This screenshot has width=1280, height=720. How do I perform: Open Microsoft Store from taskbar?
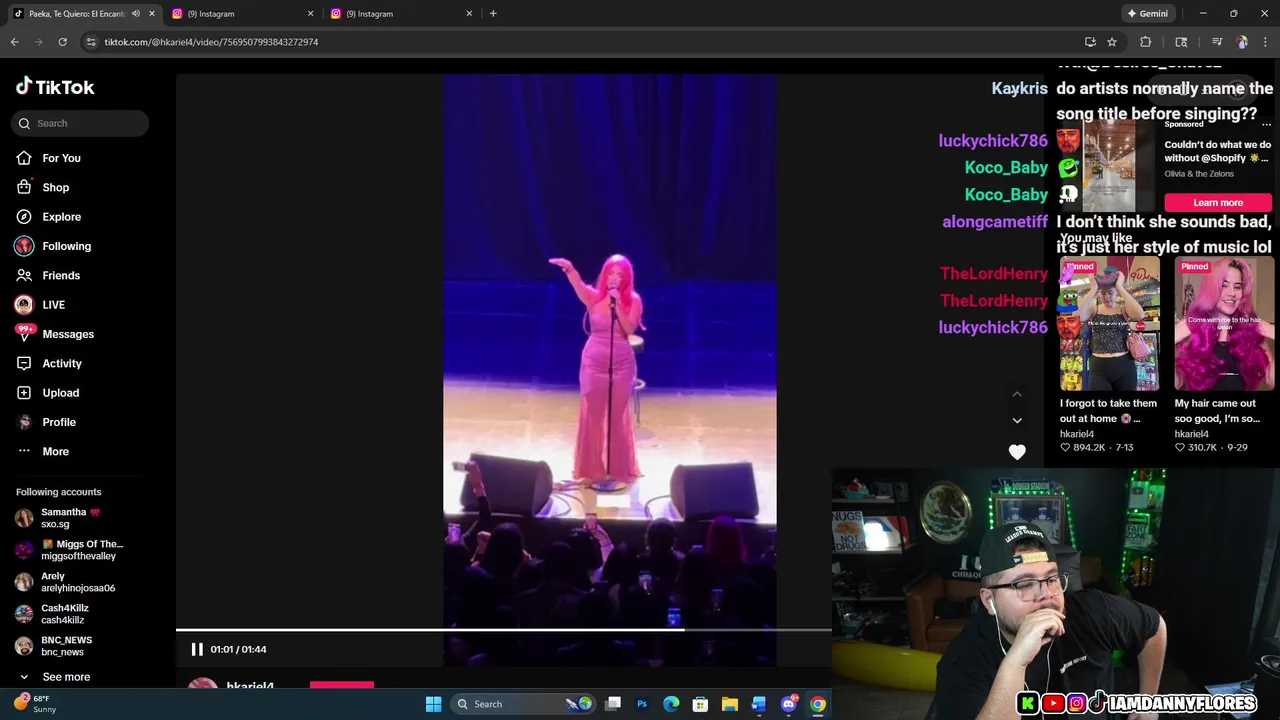coord(700,704)
